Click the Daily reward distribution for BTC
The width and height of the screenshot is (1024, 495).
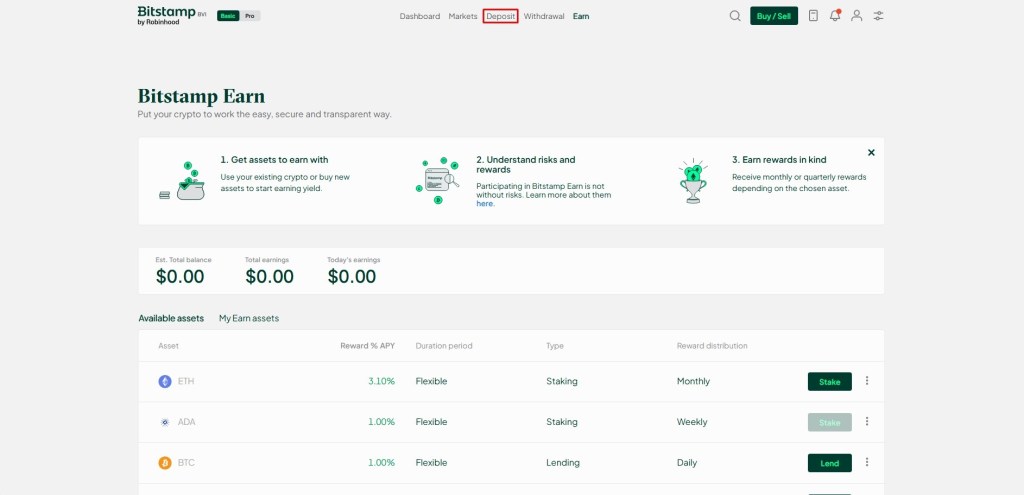pos(687,463)
